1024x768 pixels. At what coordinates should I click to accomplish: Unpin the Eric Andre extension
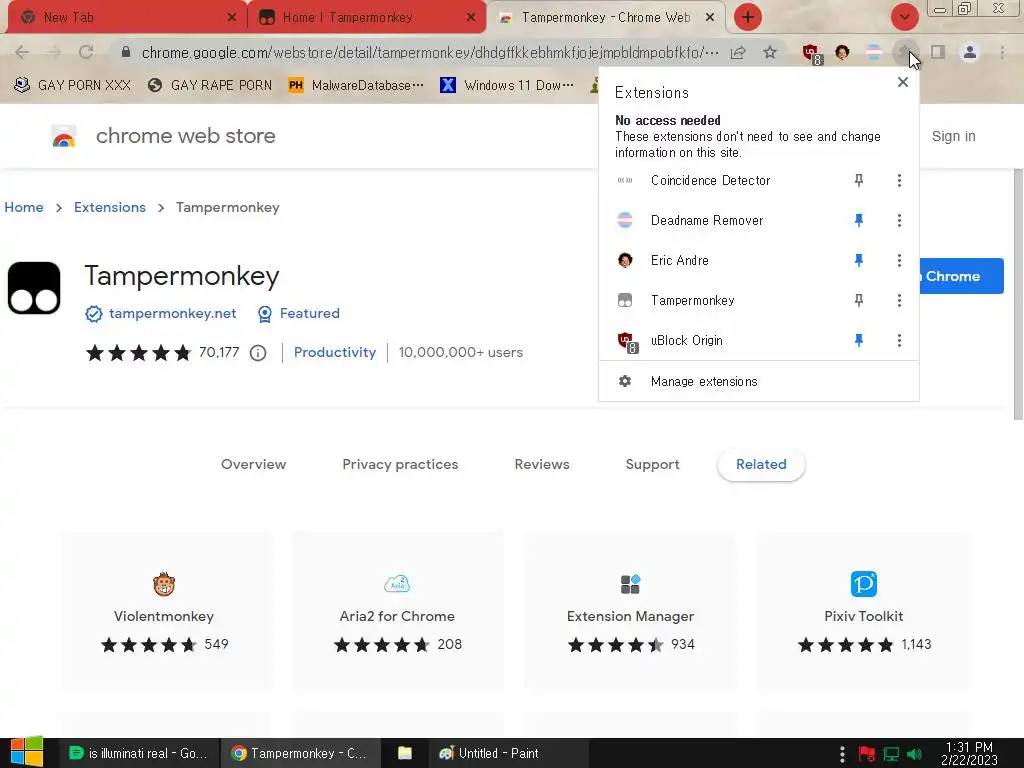[x=859, y=261]
